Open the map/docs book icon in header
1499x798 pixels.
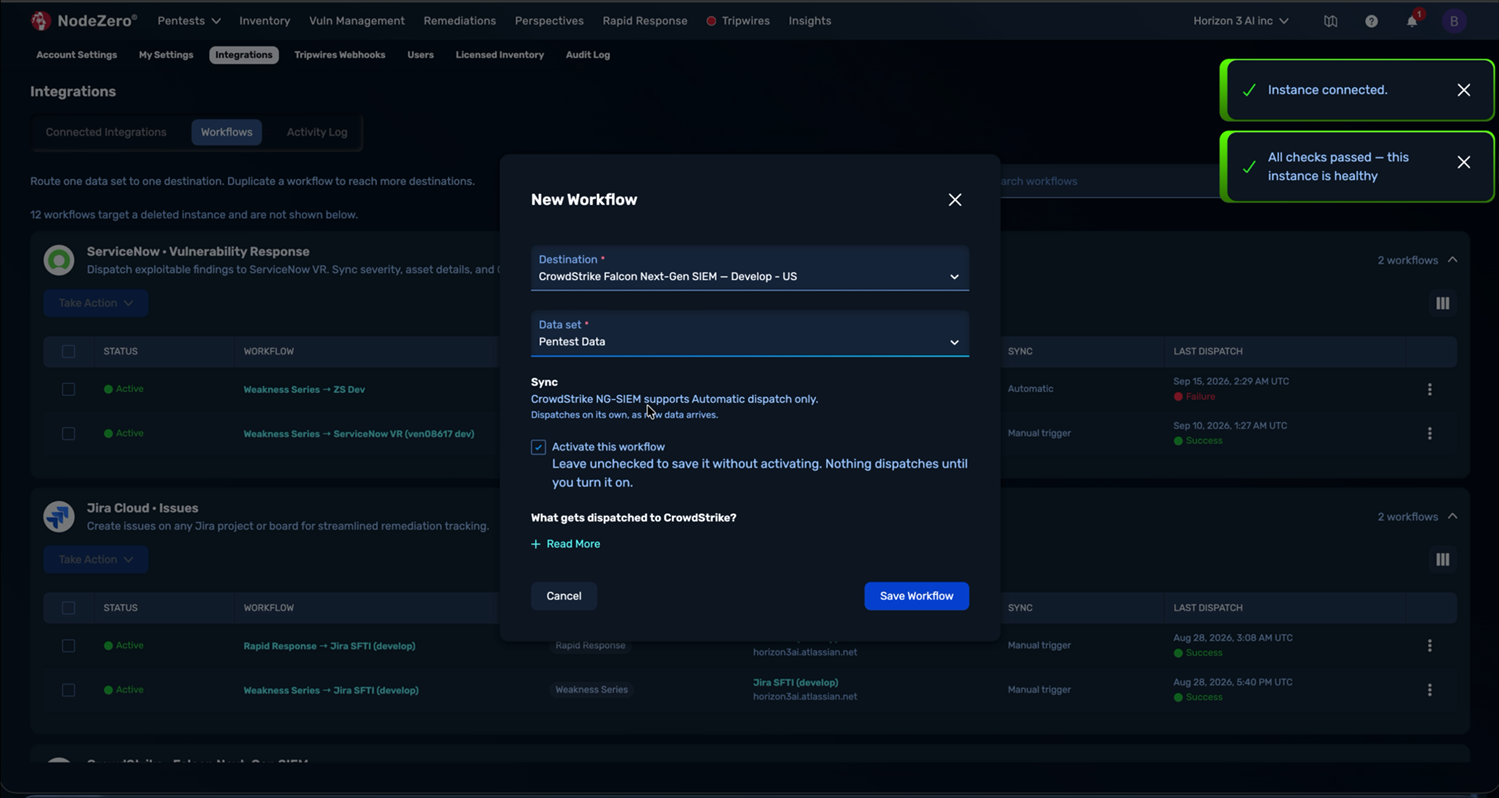1330,21
